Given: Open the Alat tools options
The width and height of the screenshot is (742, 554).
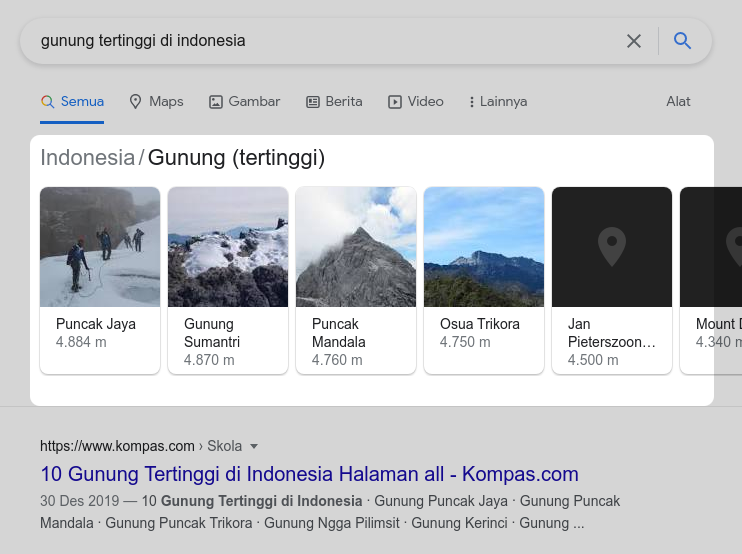Looking at the screenshot, I should click(x=678, y=101).
